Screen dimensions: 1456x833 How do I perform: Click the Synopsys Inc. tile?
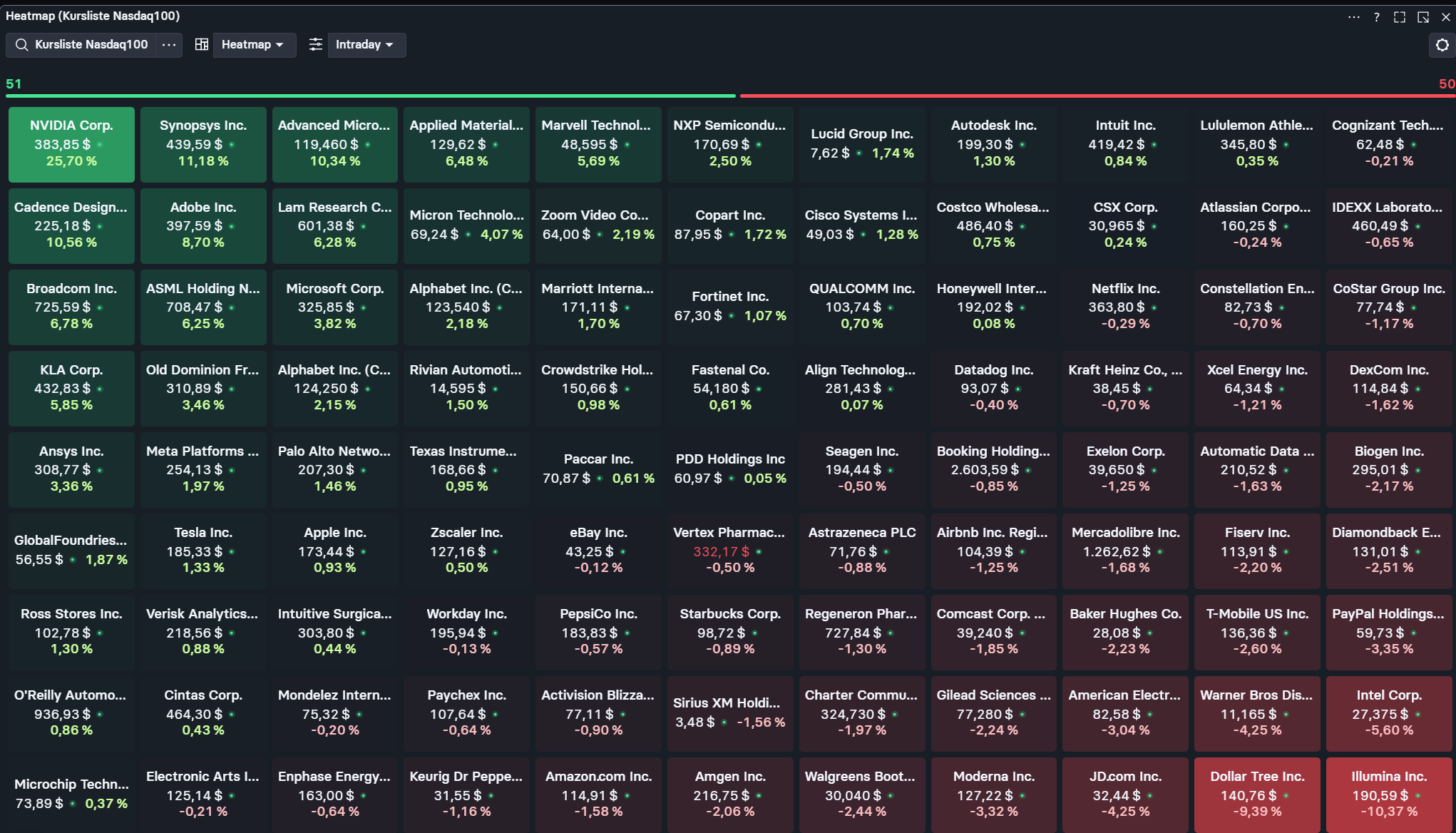click(x=203, y=145)
